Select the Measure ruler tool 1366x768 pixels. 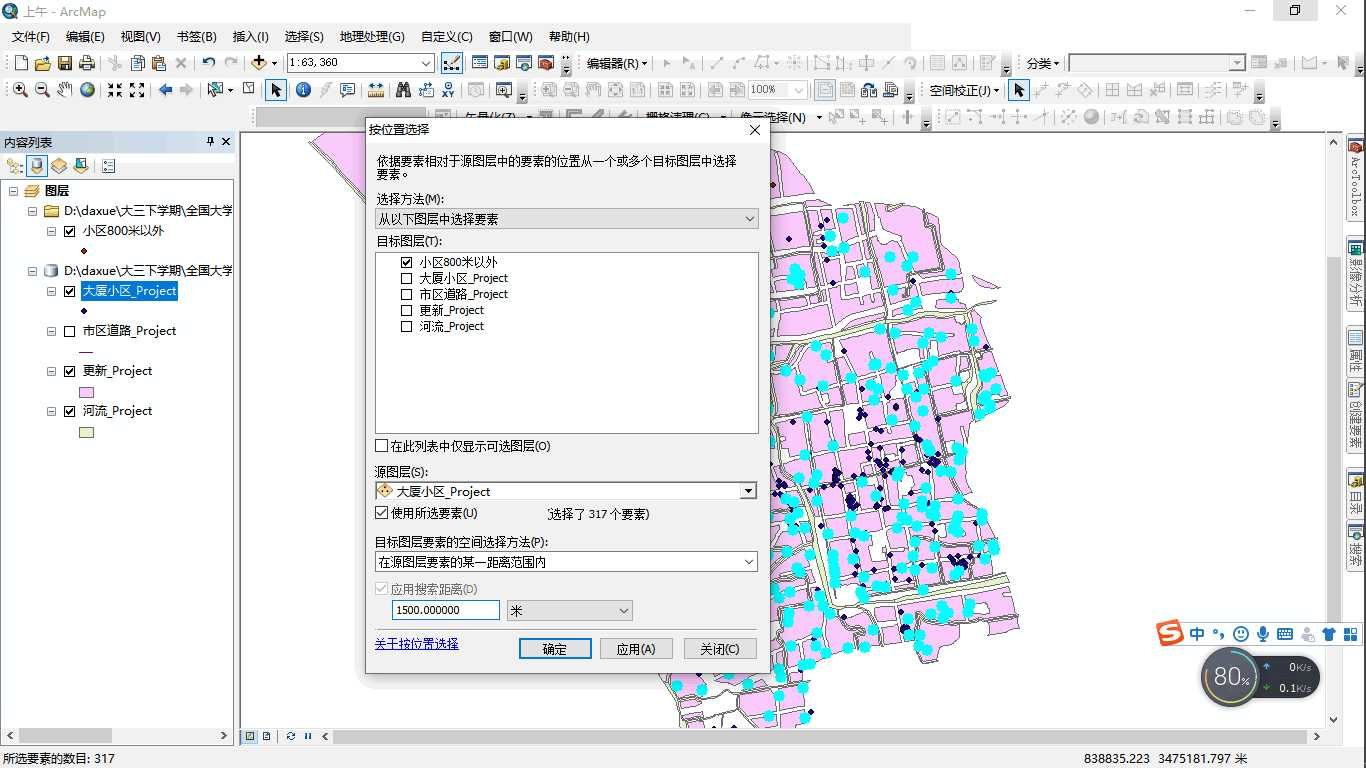pos(376,90)
